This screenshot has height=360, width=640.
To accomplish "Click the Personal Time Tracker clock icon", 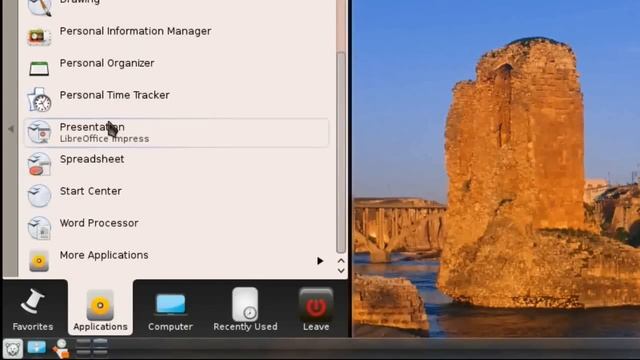I will pos(39,100).
